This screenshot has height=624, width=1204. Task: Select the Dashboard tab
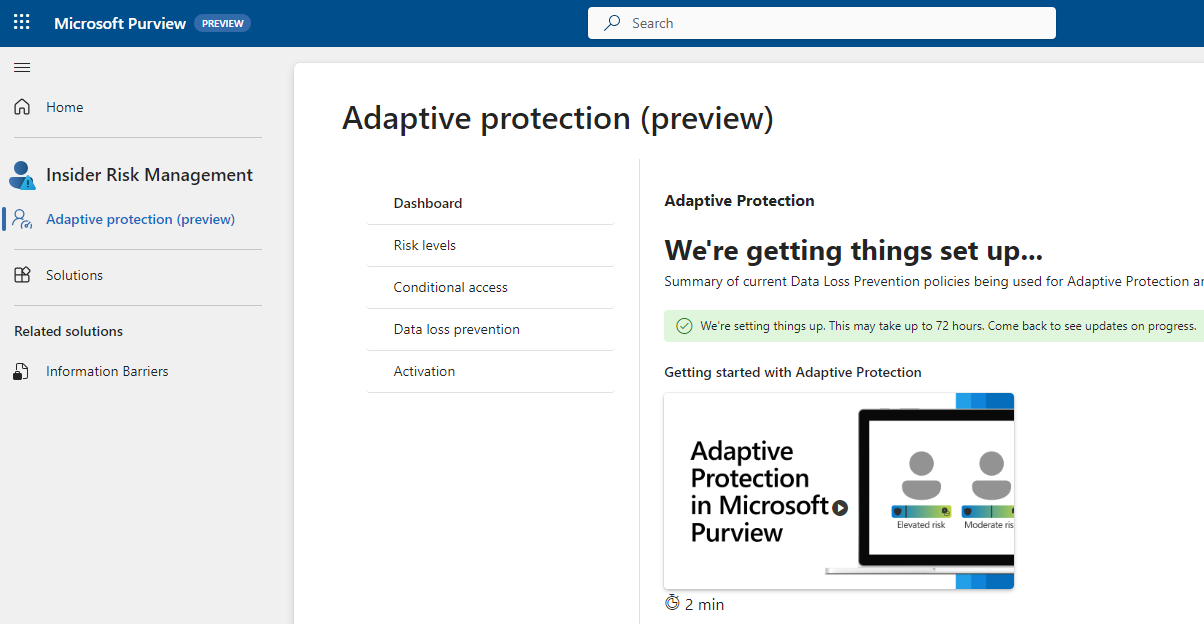[428, 203]
